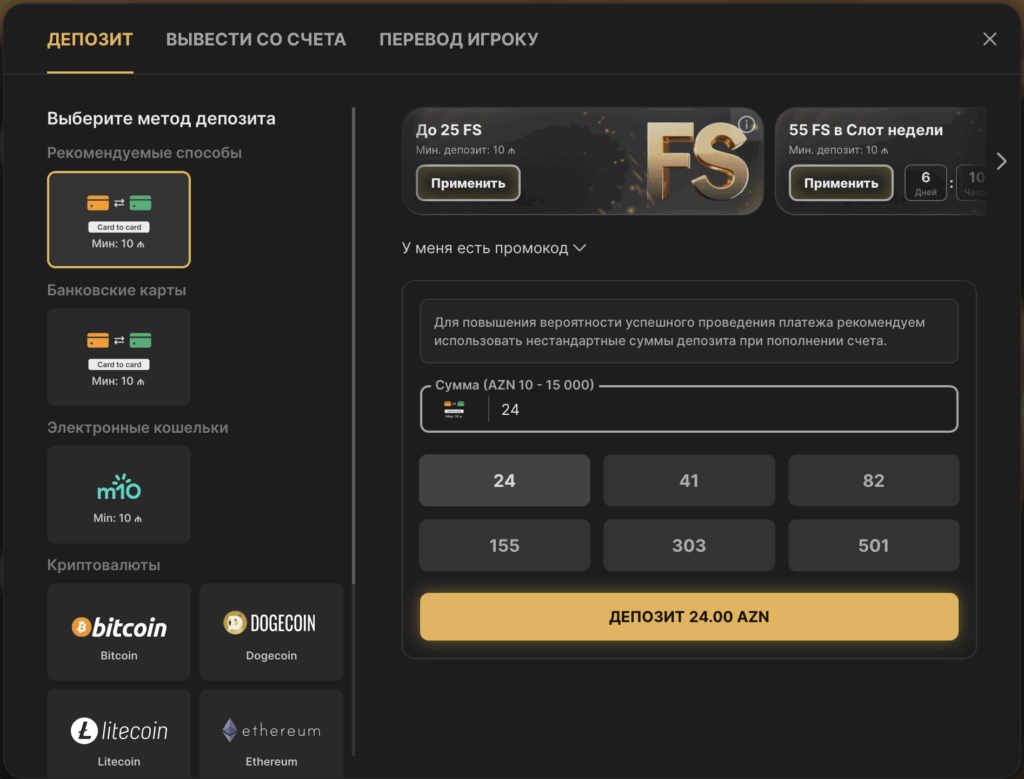Select m10 e-wallet payment method
This screenshot has height=779, width=1024.
(119, 494)
